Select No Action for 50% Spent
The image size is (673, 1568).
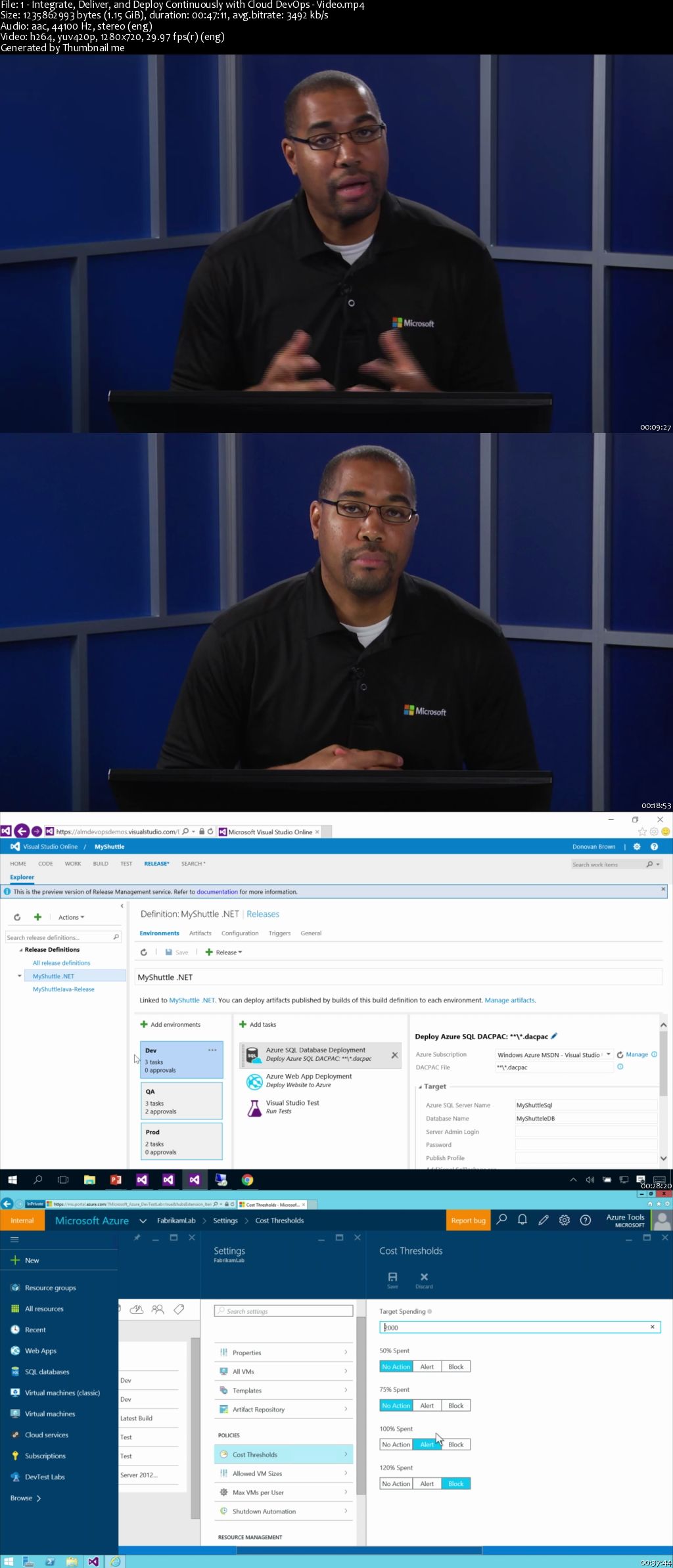tap(396, 1366)
